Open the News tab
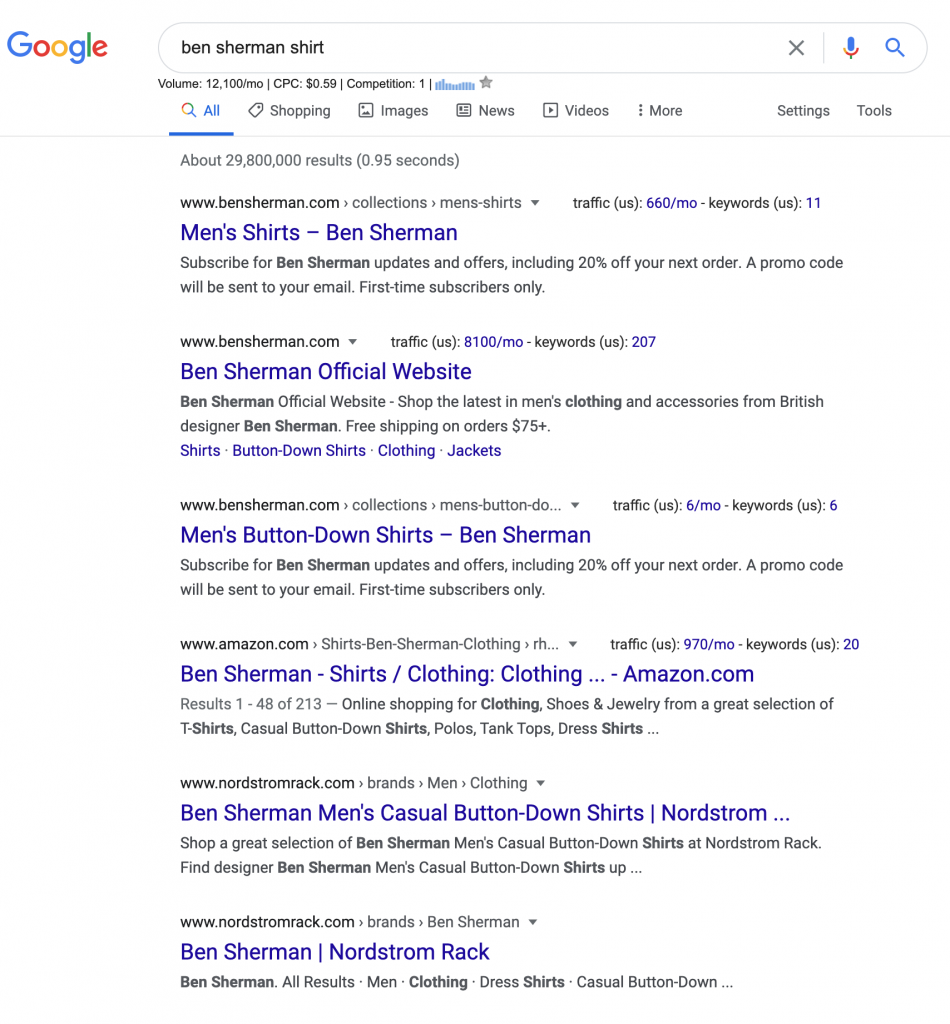 coord(485,111)
